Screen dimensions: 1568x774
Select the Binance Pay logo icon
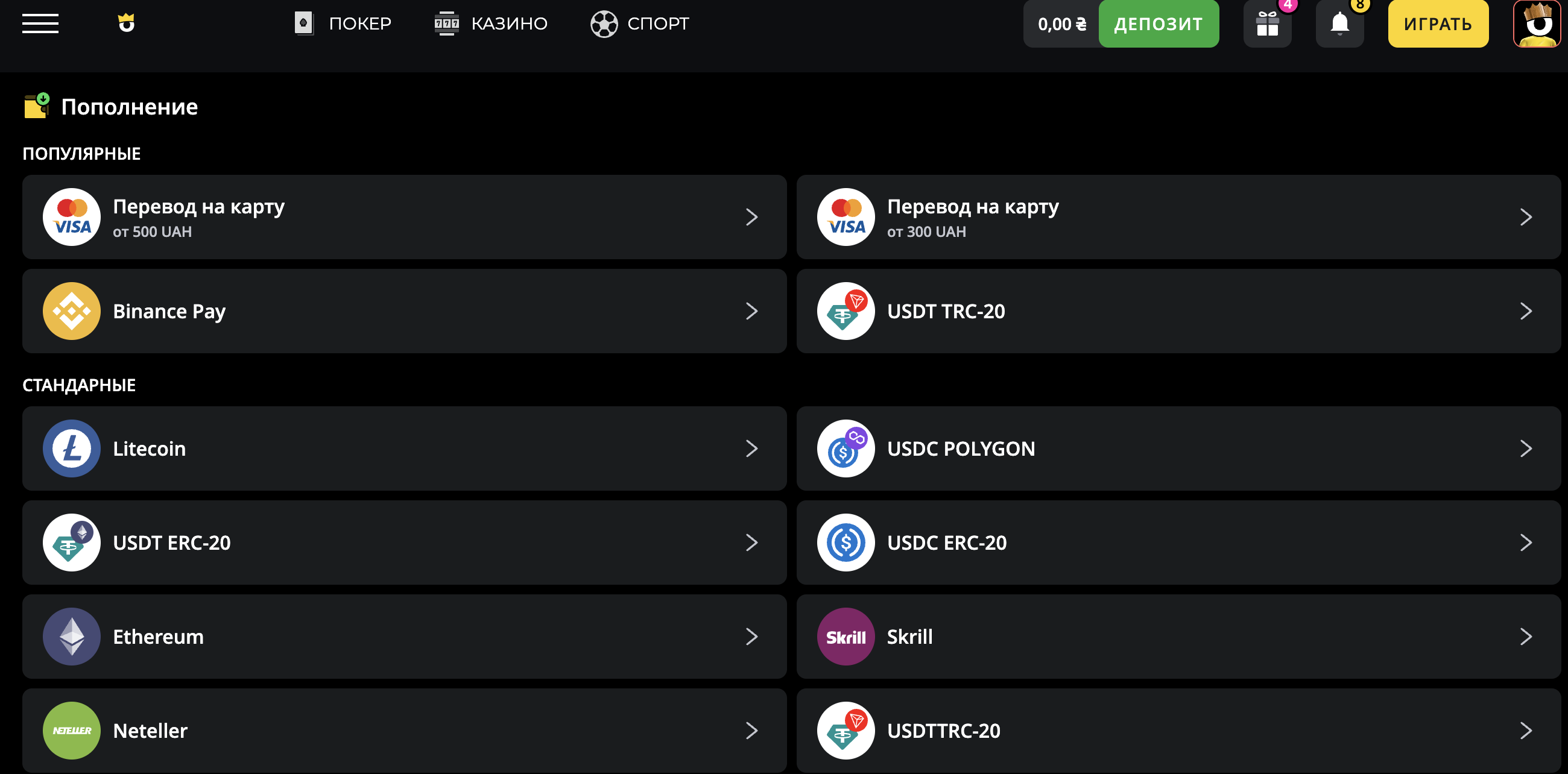(x=72, y=311)
